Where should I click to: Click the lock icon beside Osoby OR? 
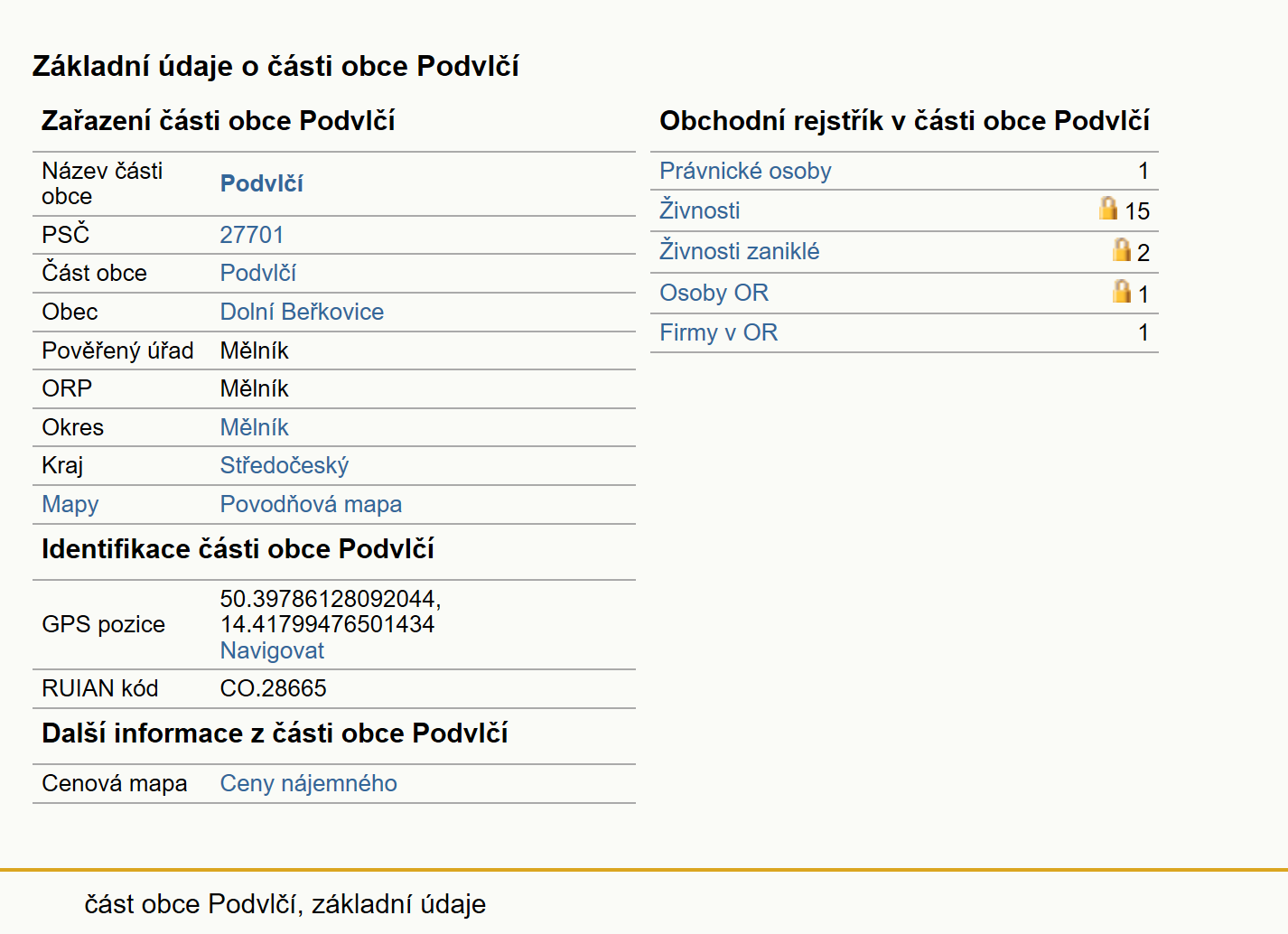(x=1121, y=291)
